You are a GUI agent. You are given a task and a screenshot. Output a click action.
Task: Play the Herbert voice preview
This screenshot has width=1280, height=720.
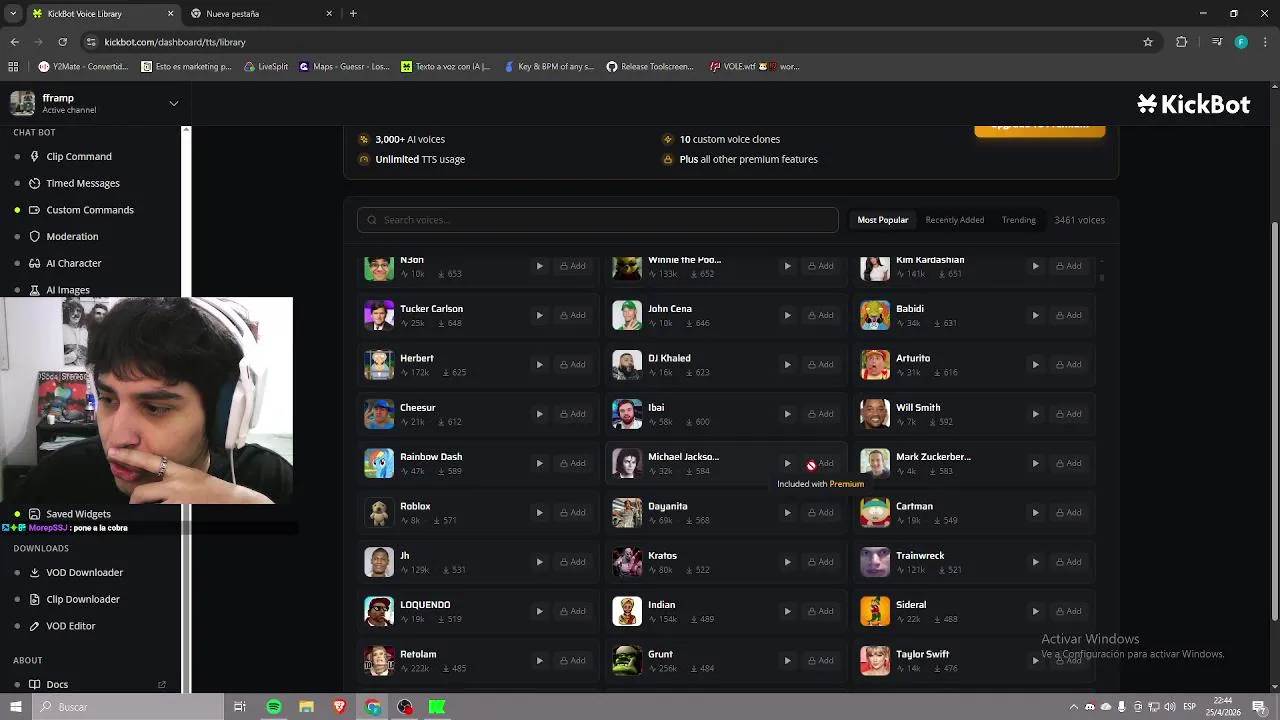tap(539, 364)
